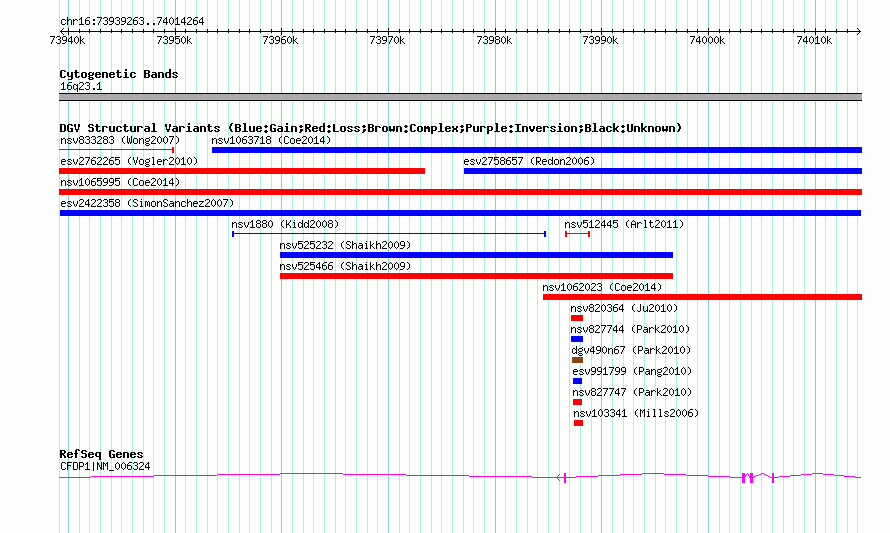Click the small brown dgv490n67 complex block

[577, 360]
